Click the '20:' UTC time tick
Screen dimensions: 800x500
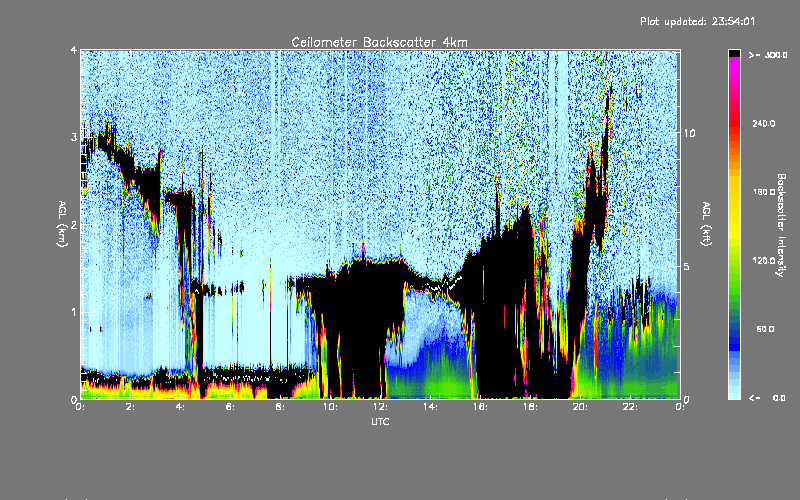(580, 407)
